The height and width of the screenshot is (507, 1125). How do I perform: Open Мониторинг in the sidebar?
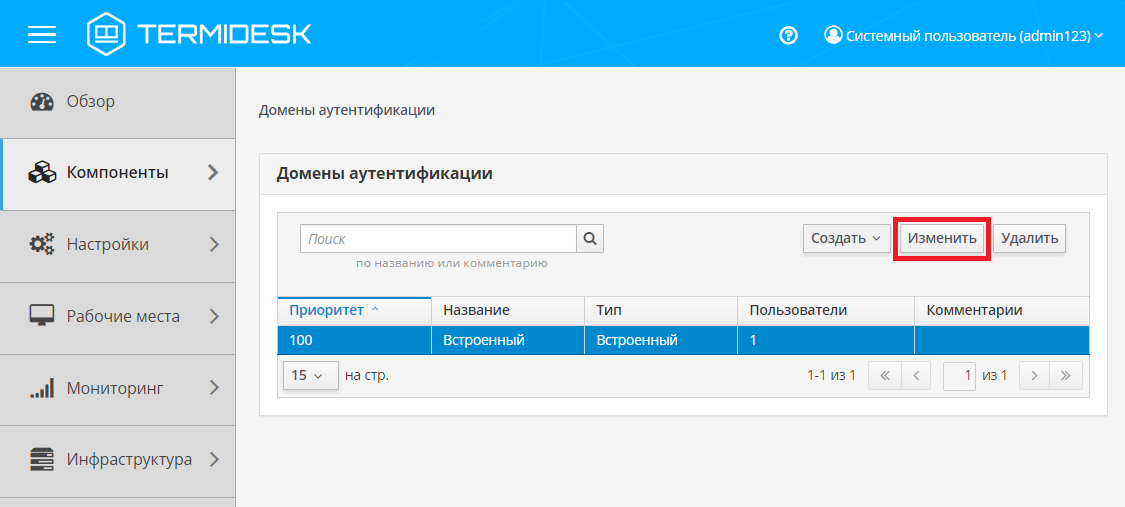pyautogui.click(x=118, y=388)
